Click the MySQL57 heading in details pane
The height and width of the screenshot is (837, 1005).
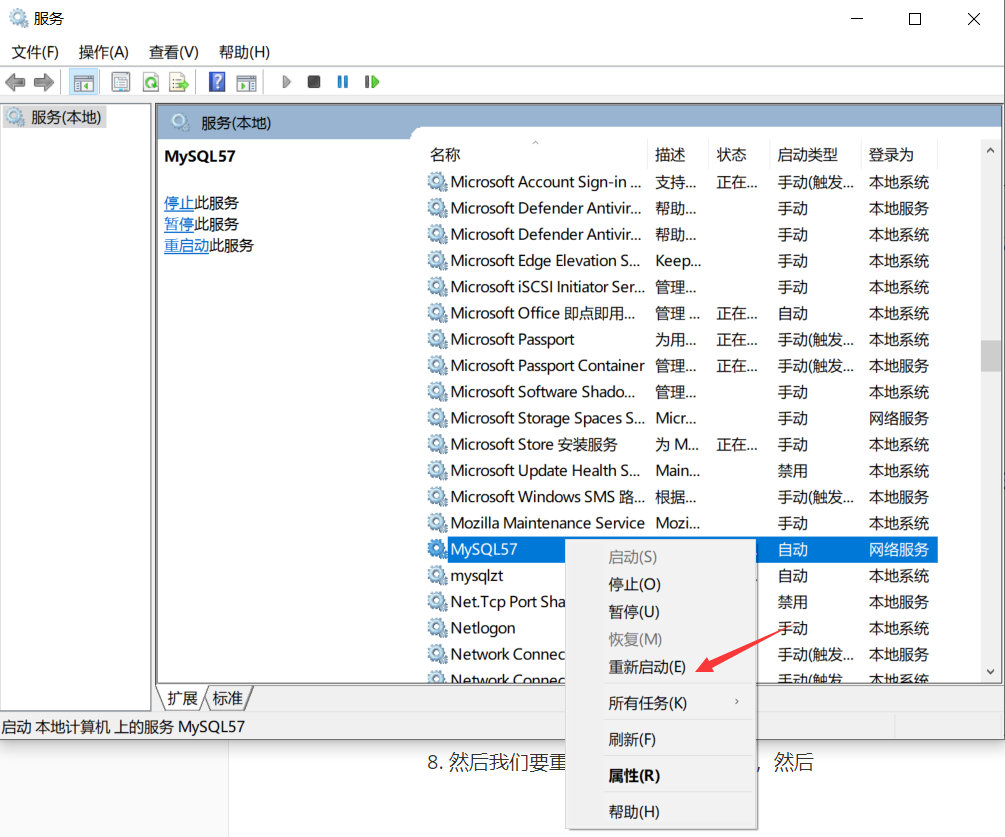(200, 156)
